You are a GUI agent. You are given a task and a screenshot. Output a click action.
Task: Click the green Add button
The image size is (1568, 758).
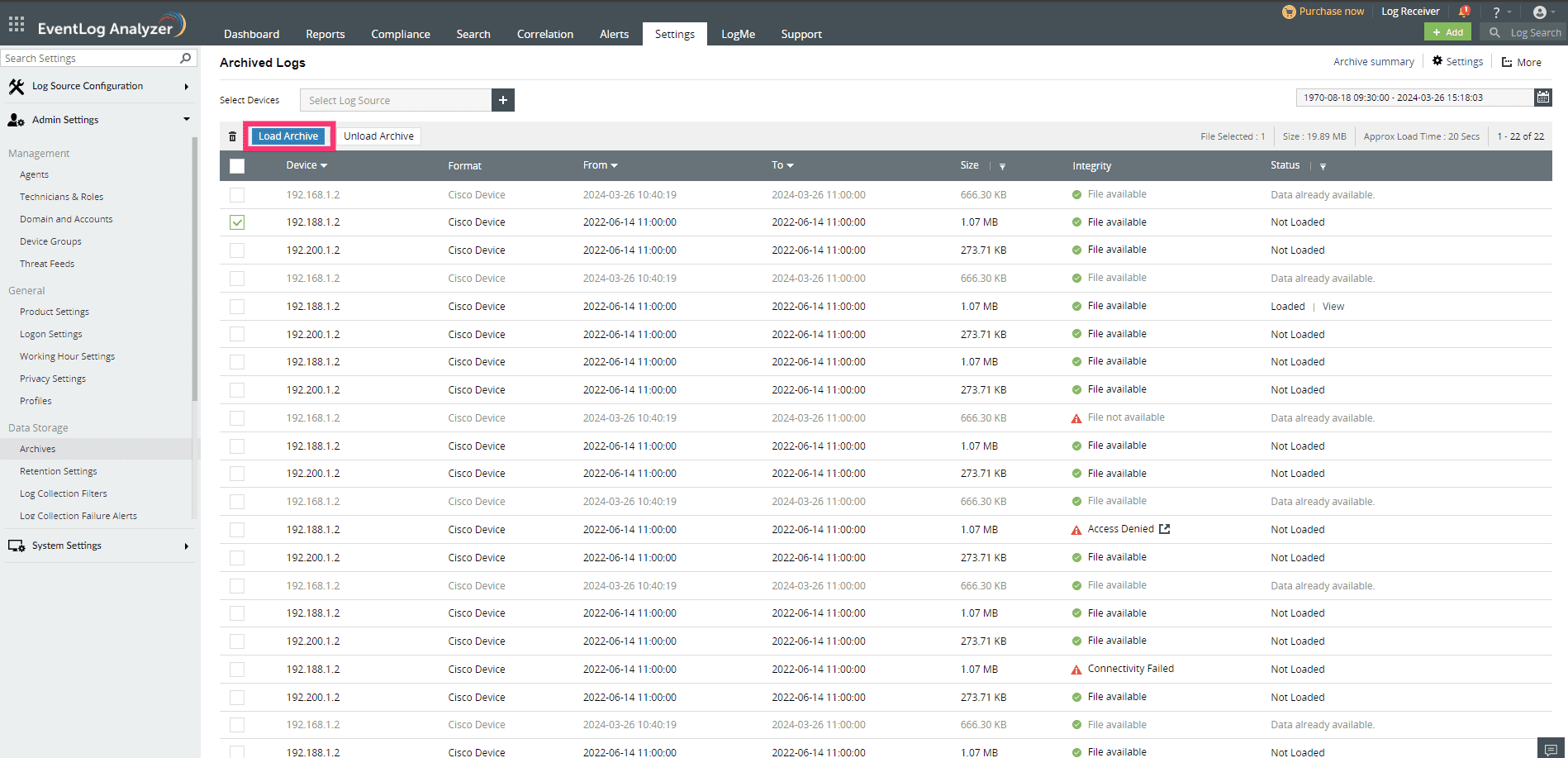pos(1447,32)
